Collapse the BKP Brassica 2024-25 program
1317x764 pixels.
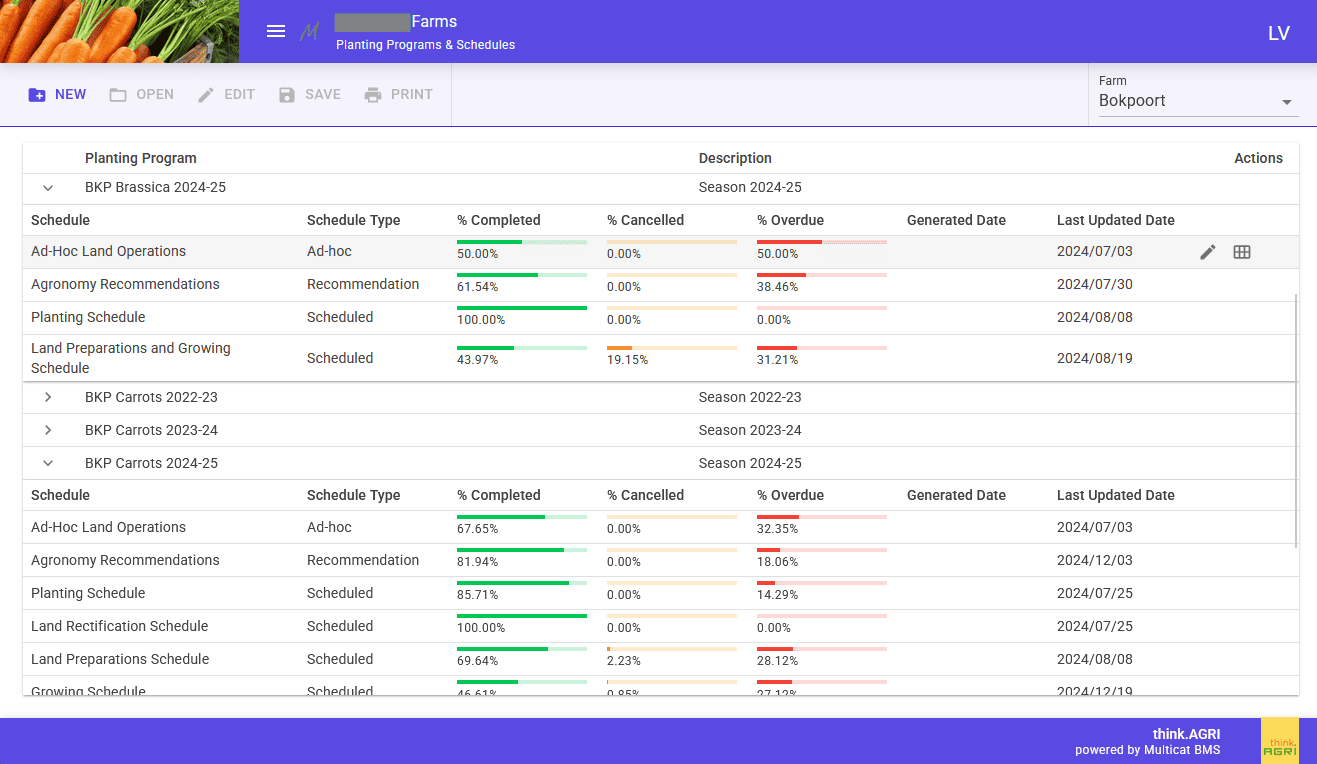(48, 188)
